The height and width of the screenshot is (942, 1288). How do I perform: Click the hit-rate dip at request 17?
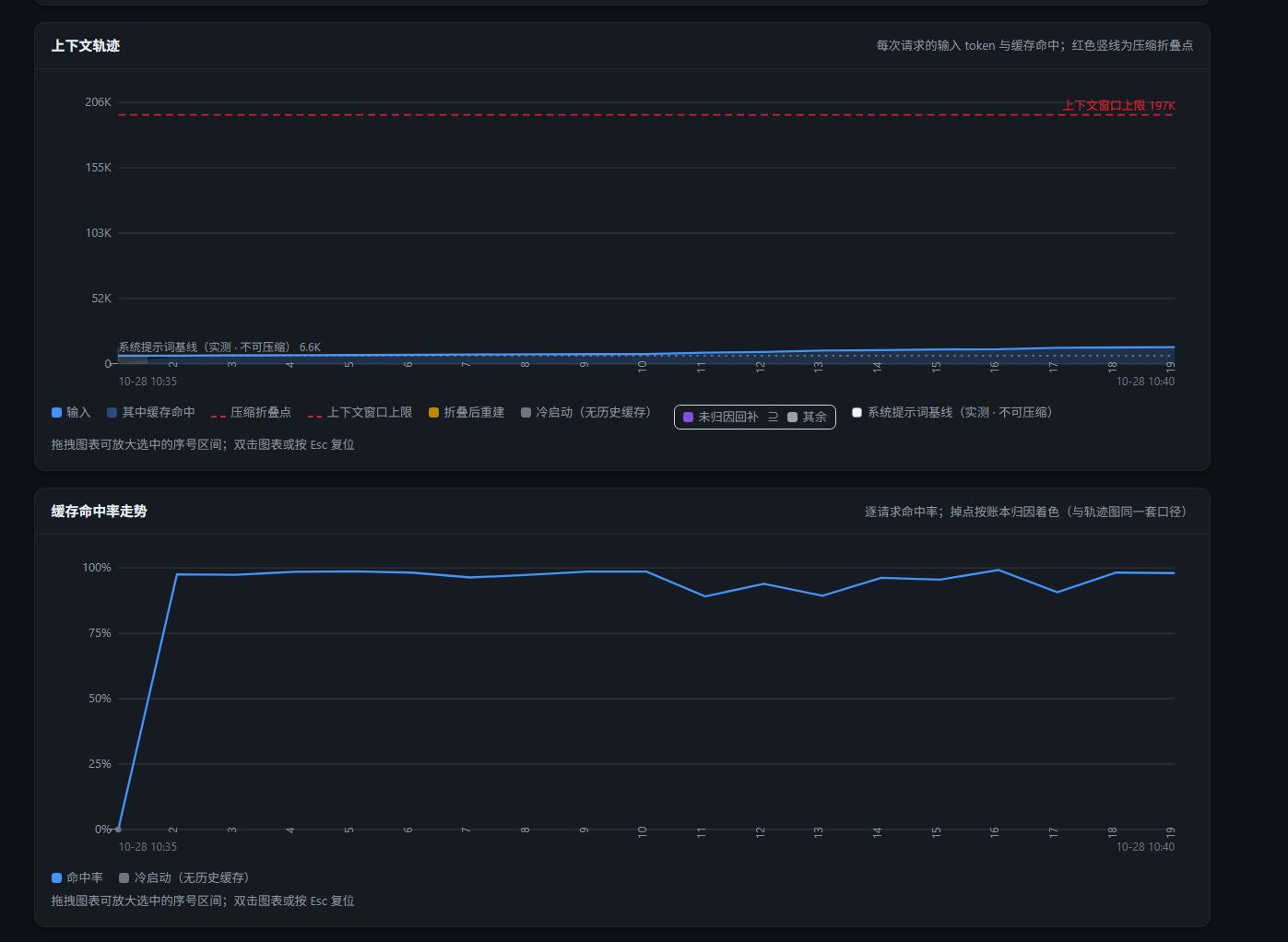tap(1057, 592)
